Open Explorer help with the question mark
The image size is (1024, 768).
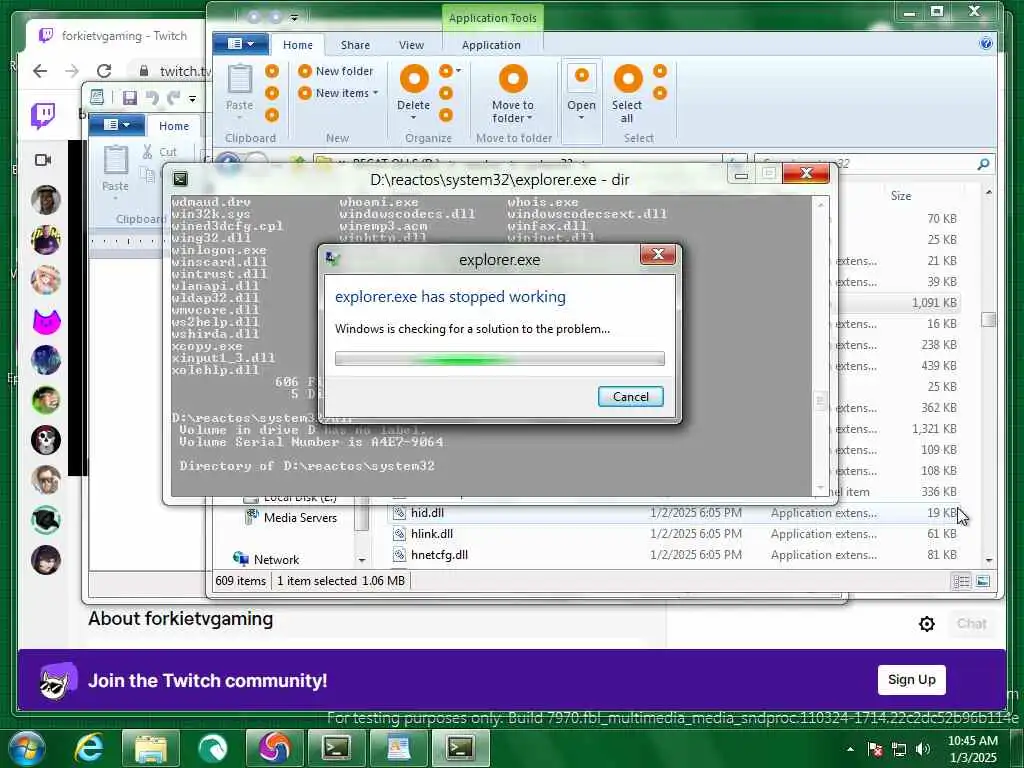point(986,44)
